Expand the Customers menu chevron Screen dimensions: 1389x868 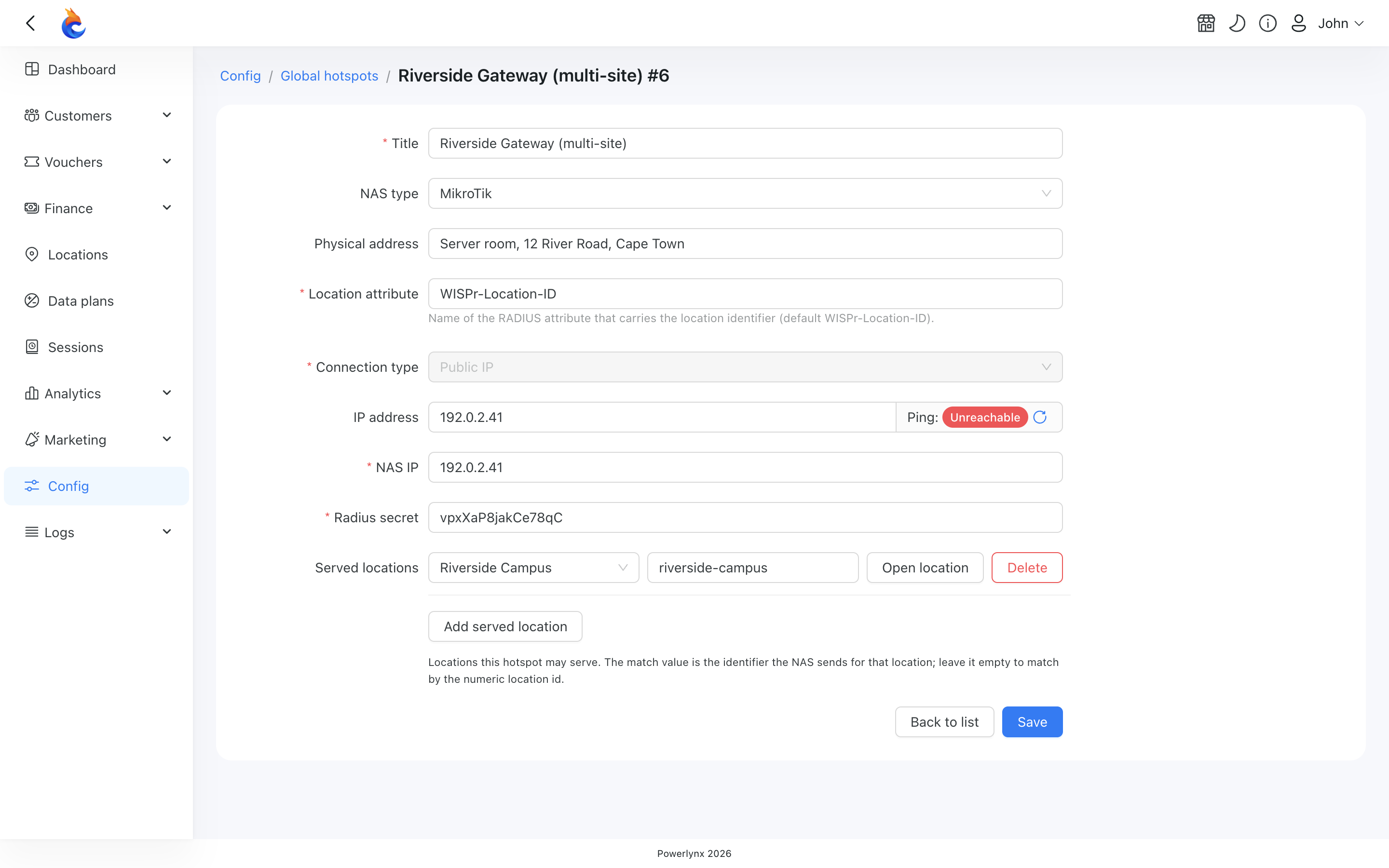tap(167, 115)
